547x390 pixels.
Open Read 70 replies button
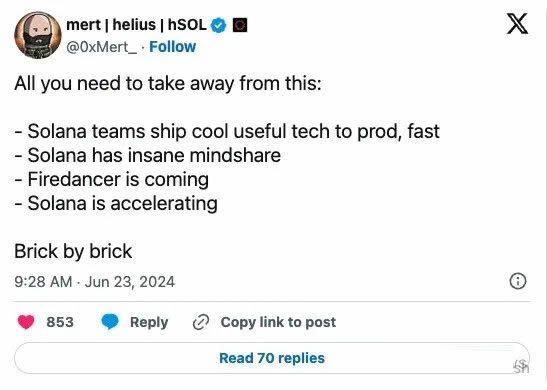(272, 358)
